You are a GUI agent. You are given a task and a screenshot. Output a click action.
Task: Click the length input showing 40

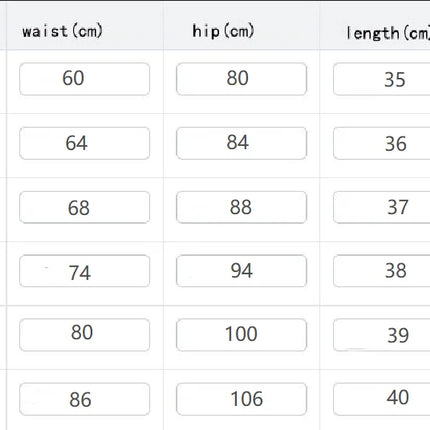coord(382,399)
